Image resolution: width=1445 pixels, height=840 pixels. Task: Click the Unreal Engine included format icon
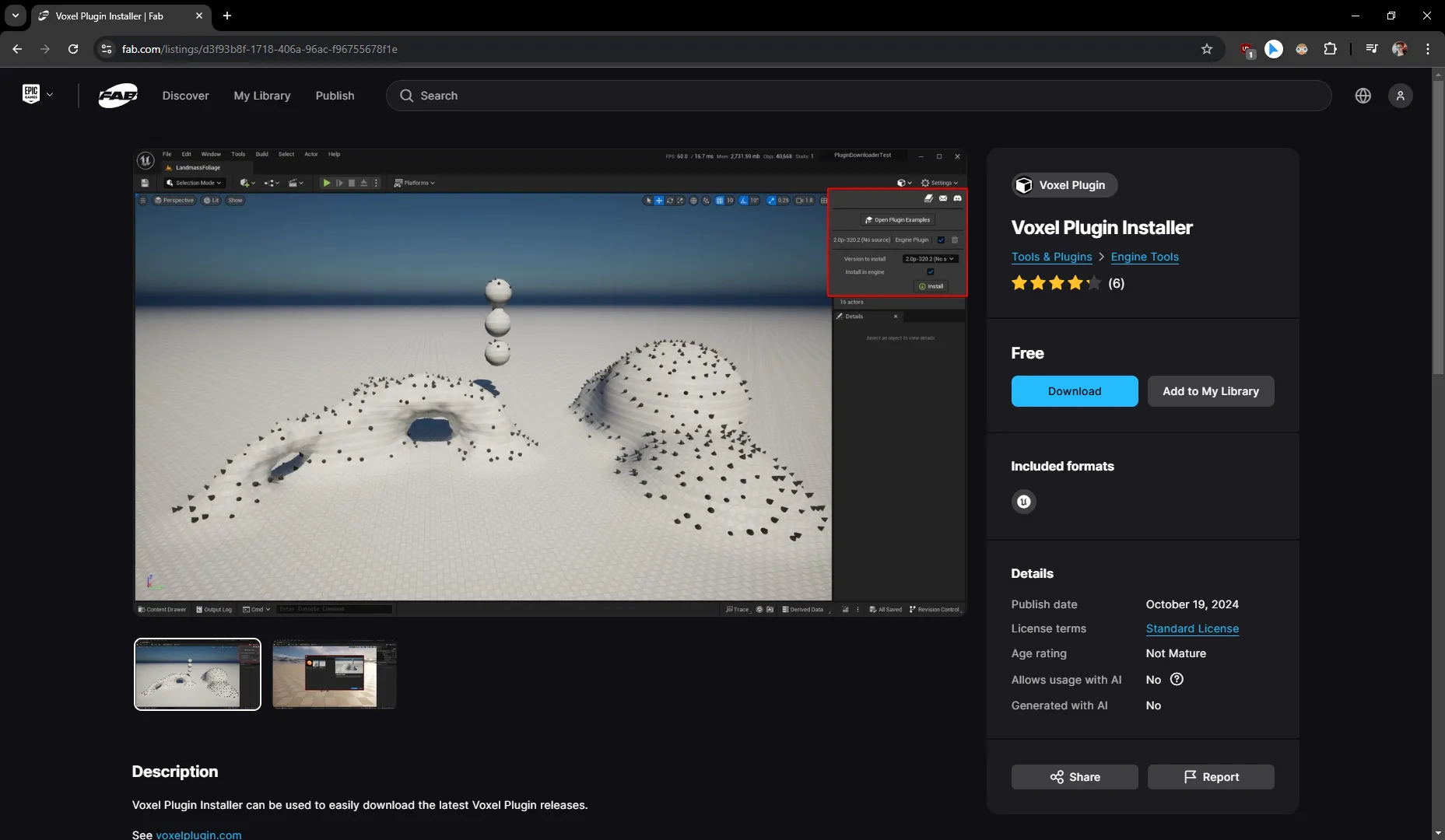tap(1022, 501)
